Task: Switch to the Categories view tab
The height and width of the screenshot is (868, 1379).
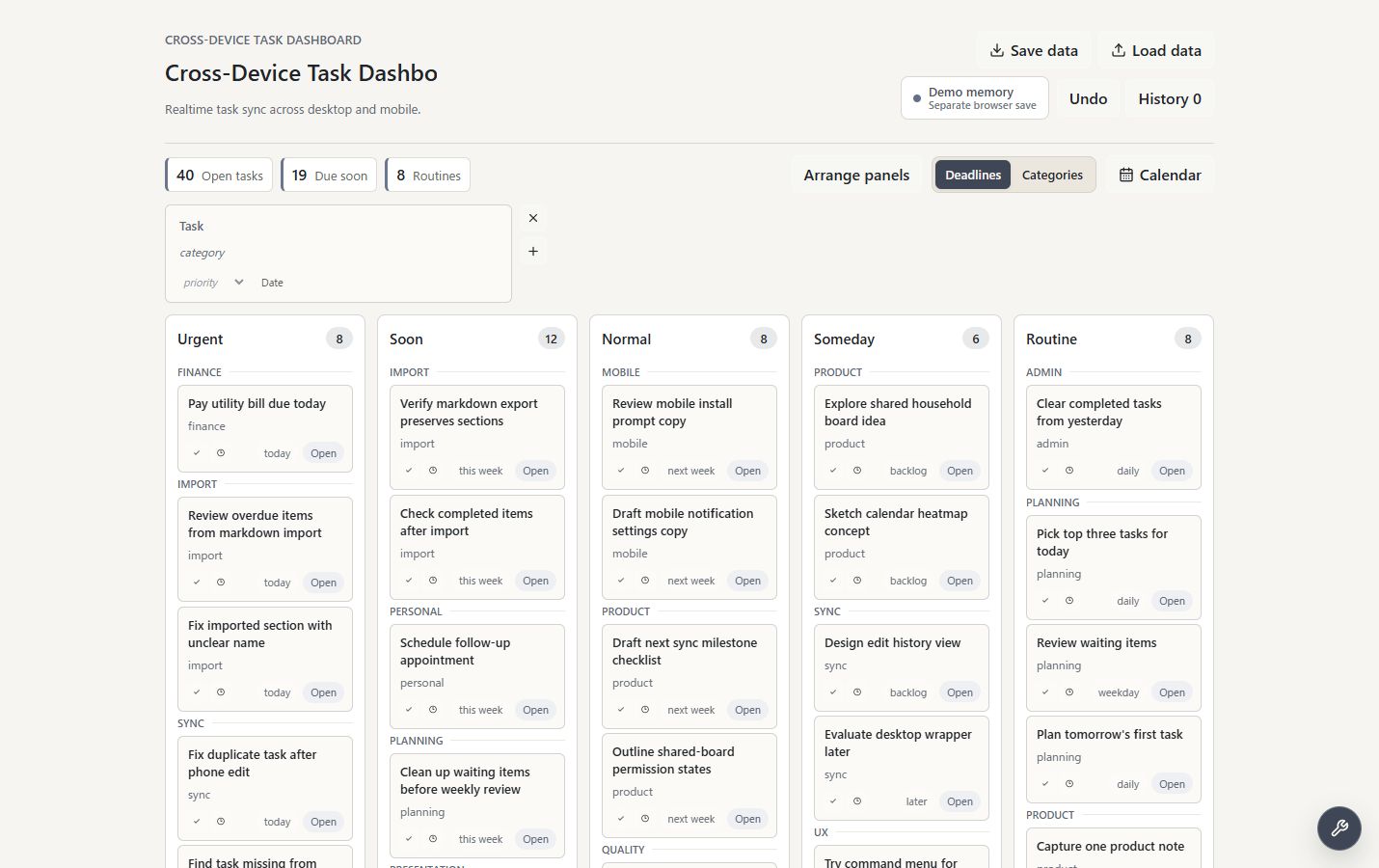Action: (1052, 175)
